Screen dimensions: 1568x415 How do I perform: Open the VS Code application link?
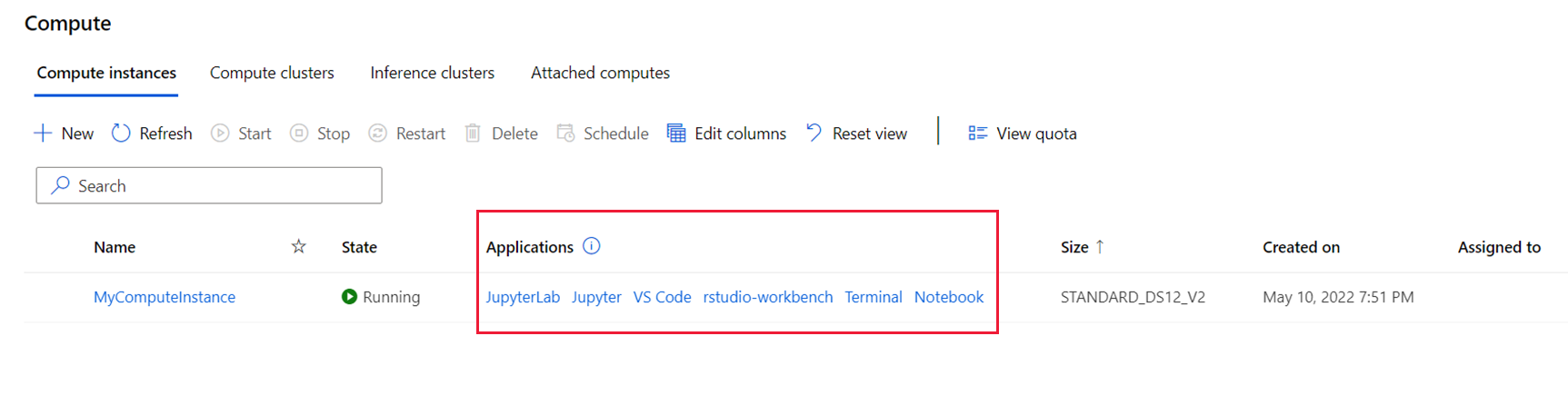tap(662, 297)
